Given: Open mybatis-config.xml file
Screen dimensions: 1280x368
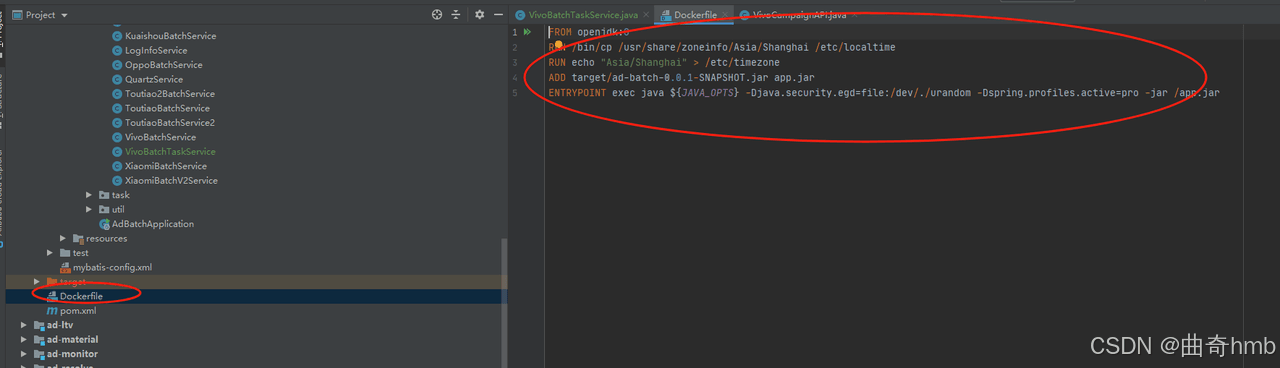Looking at the screenshot, I should click(x=112, y=267).
